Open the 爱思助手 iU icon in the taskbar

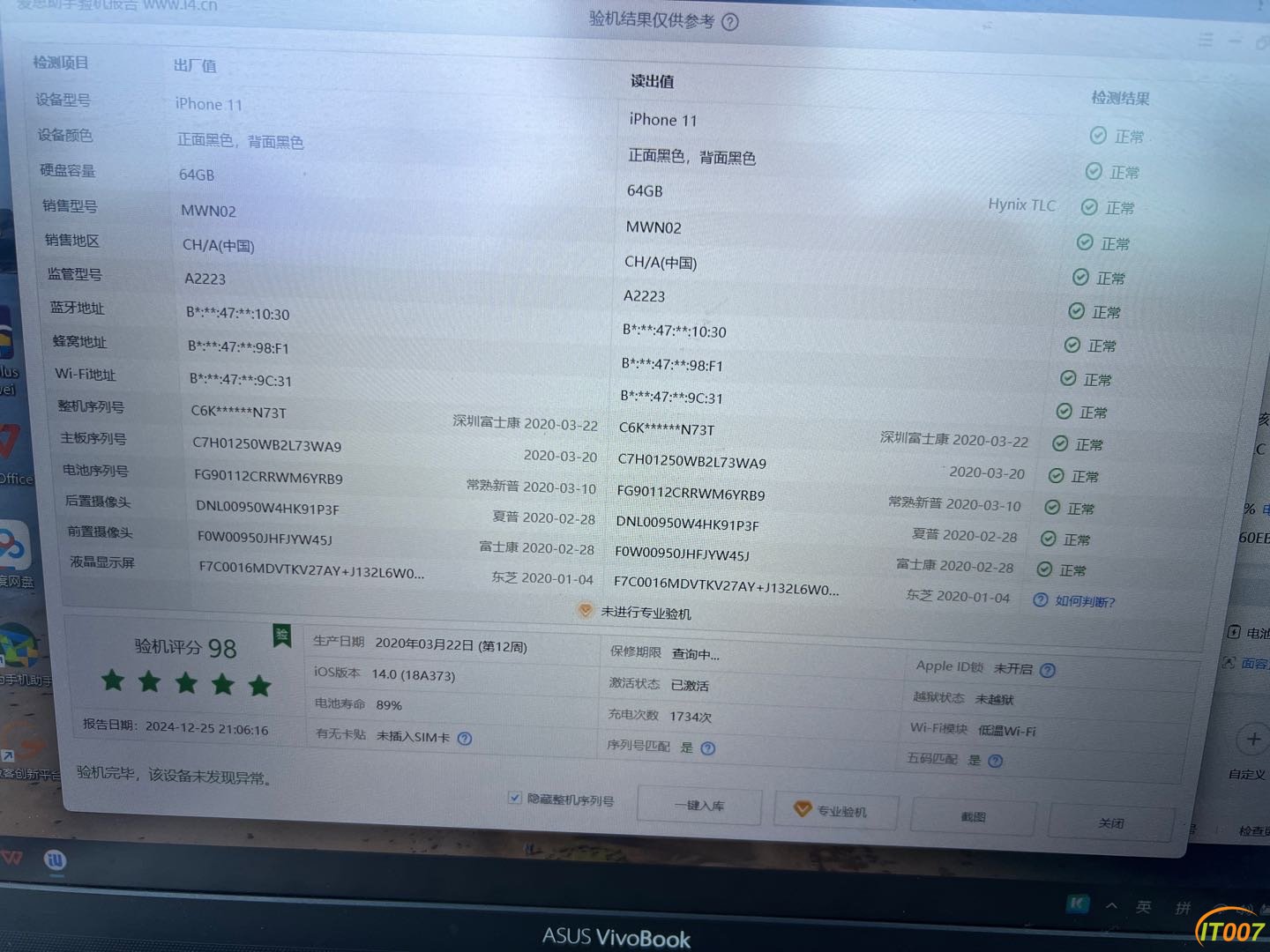click(x=56, y=861)
